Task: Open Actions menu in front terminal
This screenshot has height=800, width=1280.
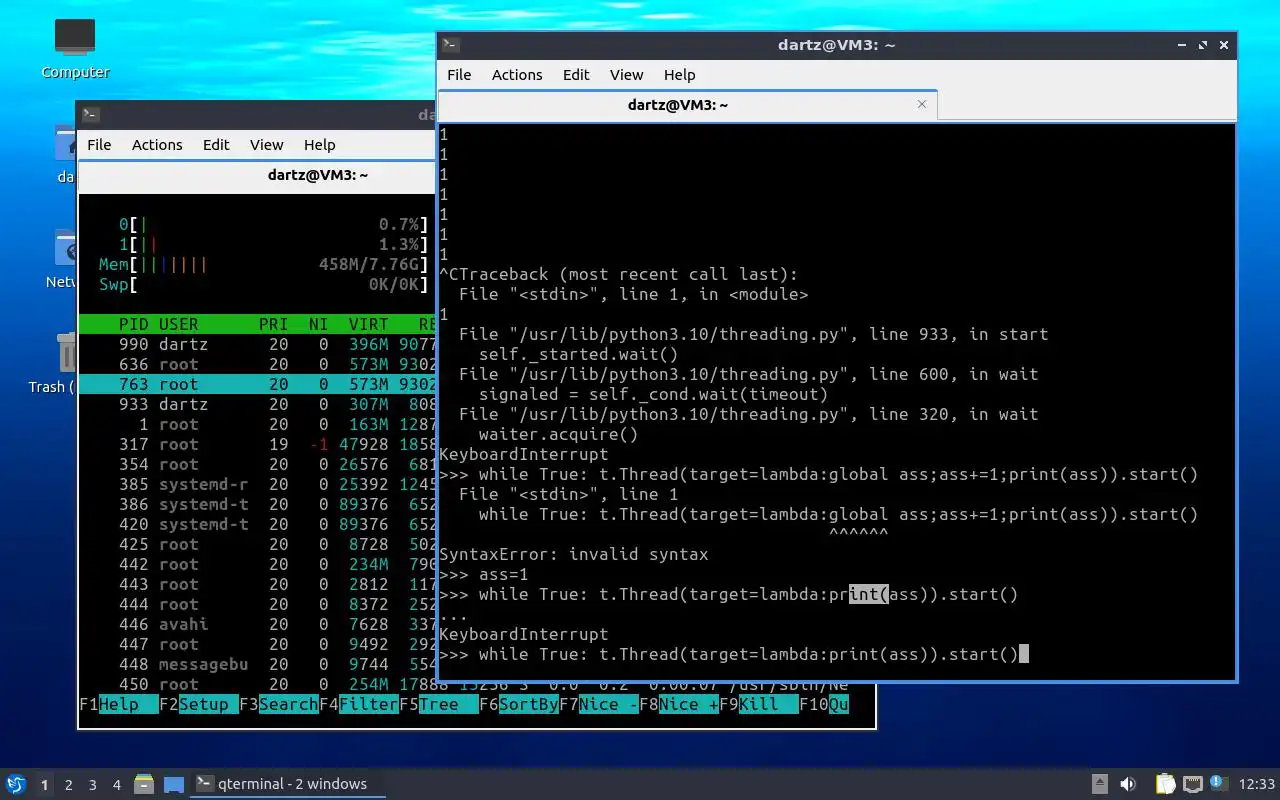Action: click(x=517, y=75)
